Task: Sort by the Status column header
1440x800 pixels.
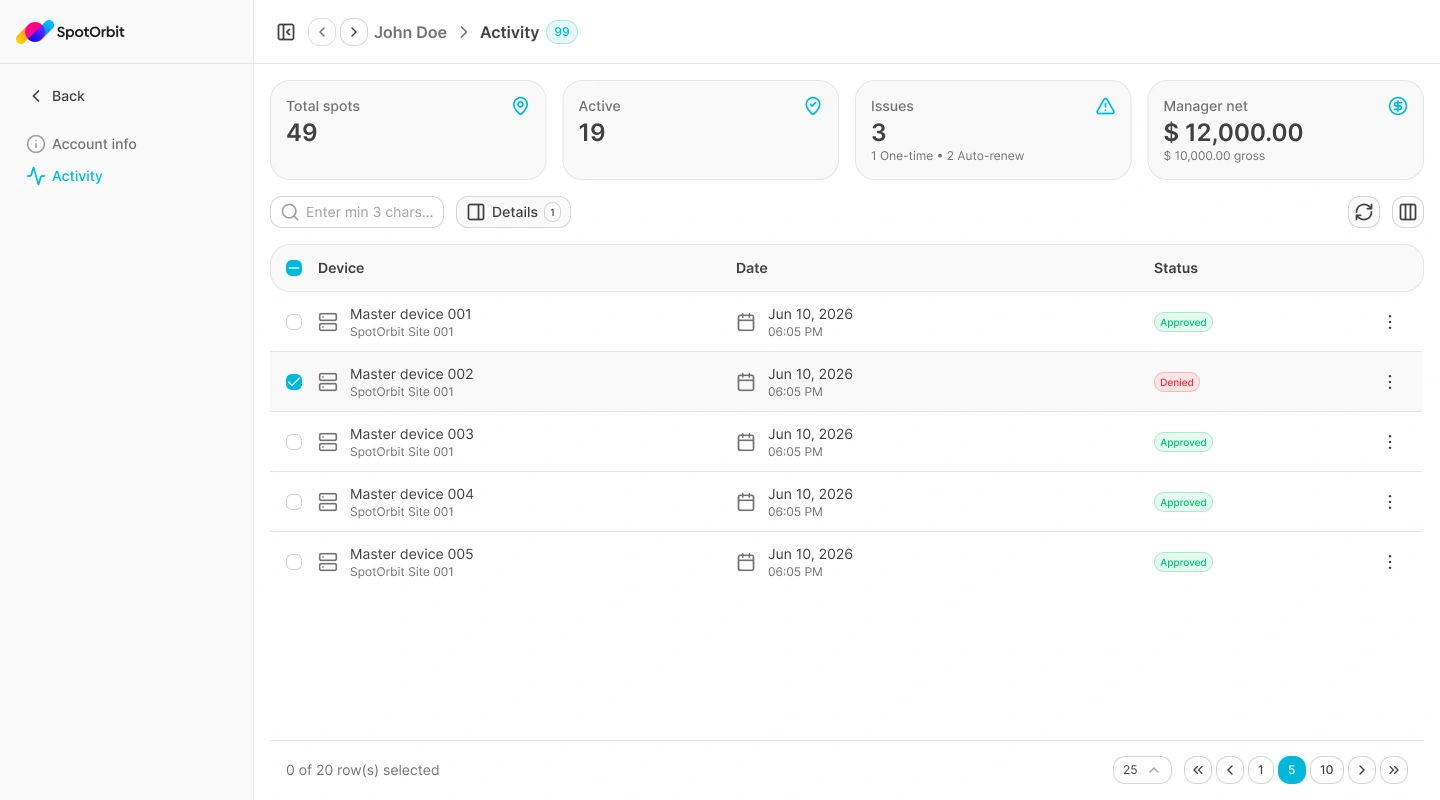Action: (1176, 268)
